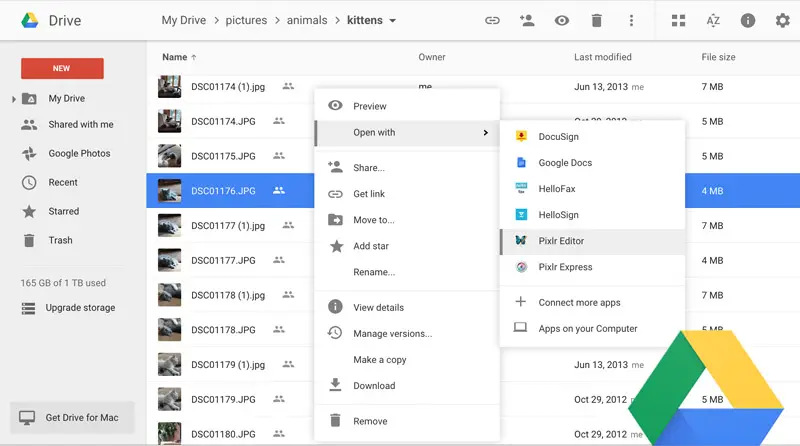Open Shared with me
Viewport: 800px width, 446px height.
[x=81, y=125]
